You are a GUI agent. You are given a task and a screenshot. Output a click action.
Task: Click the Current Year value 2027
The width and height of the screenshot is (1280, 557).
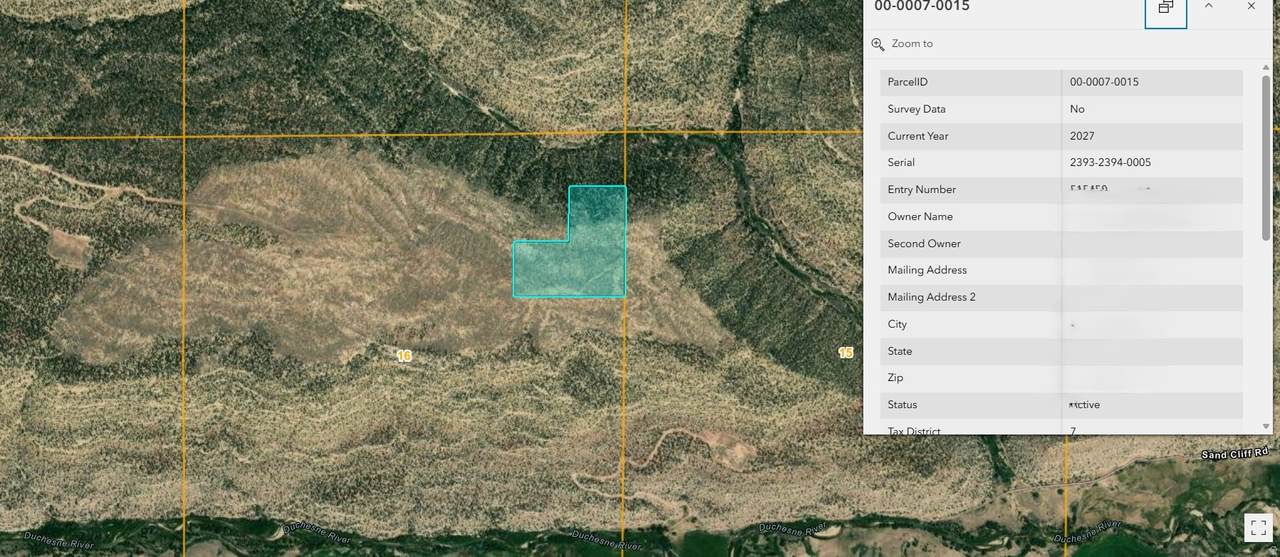(1082, 136)
